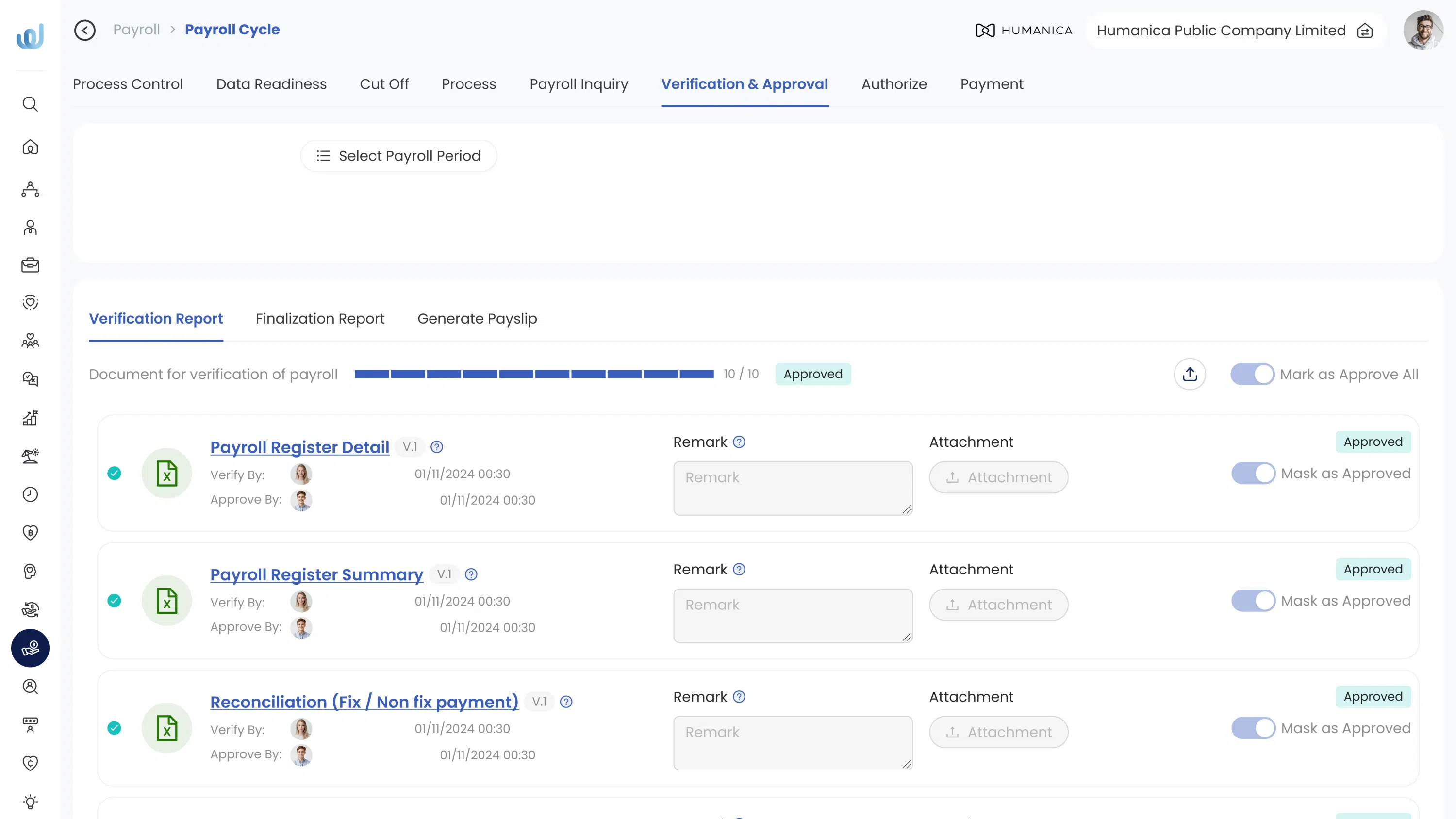1456x819 pixels.
Task: Open the HUMANICA logo in the header
Action: tap(1024, 31)
